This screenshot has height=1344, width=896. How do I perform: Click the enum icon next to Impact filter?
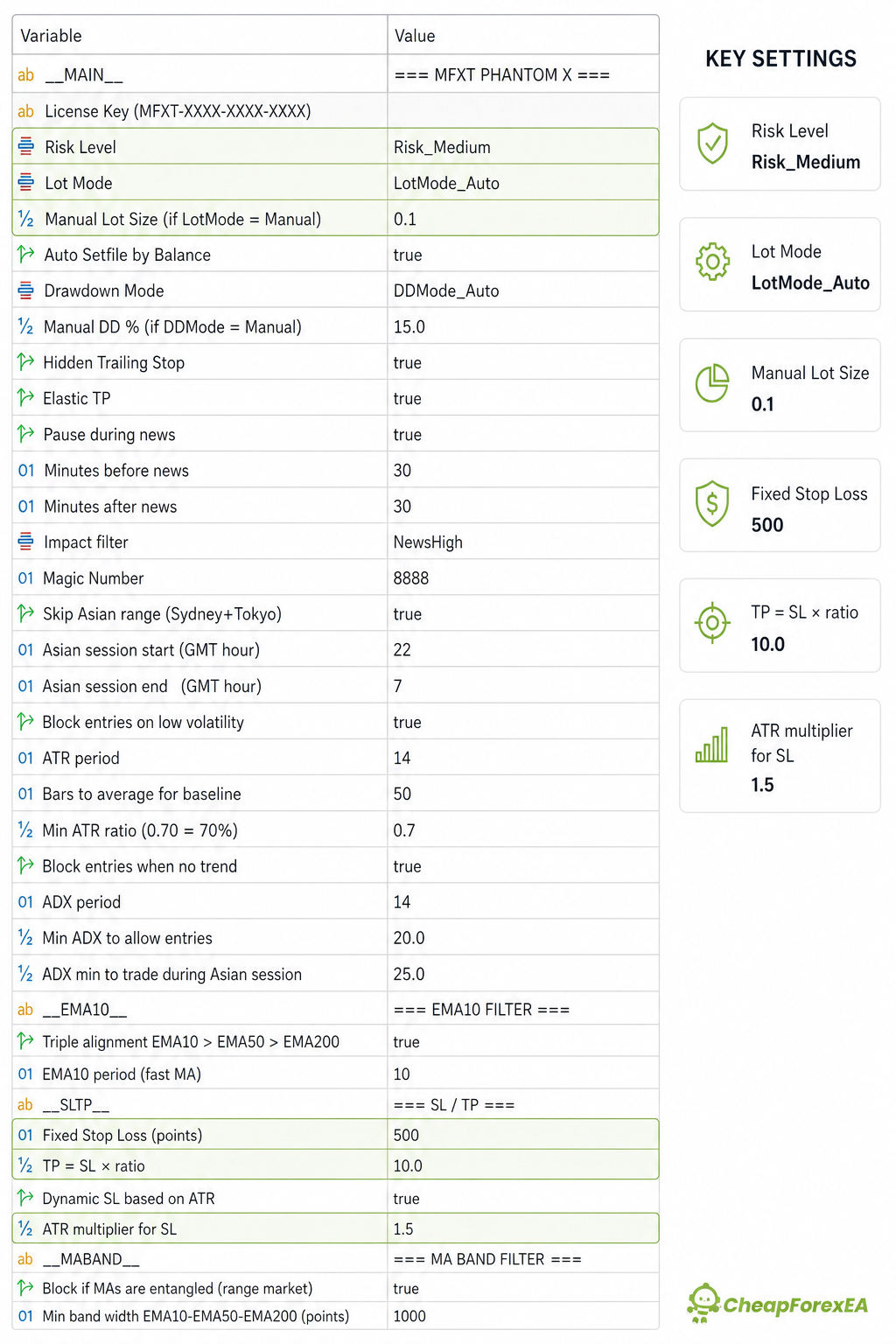pyautogui.click(x=26, y=542)
